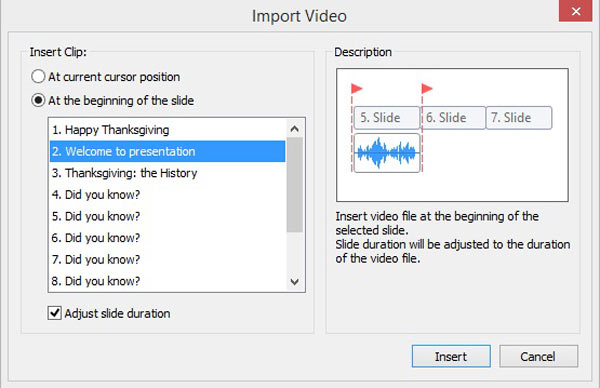
Task: Click the slide list scroll down arrow
Action: (294, 282)
